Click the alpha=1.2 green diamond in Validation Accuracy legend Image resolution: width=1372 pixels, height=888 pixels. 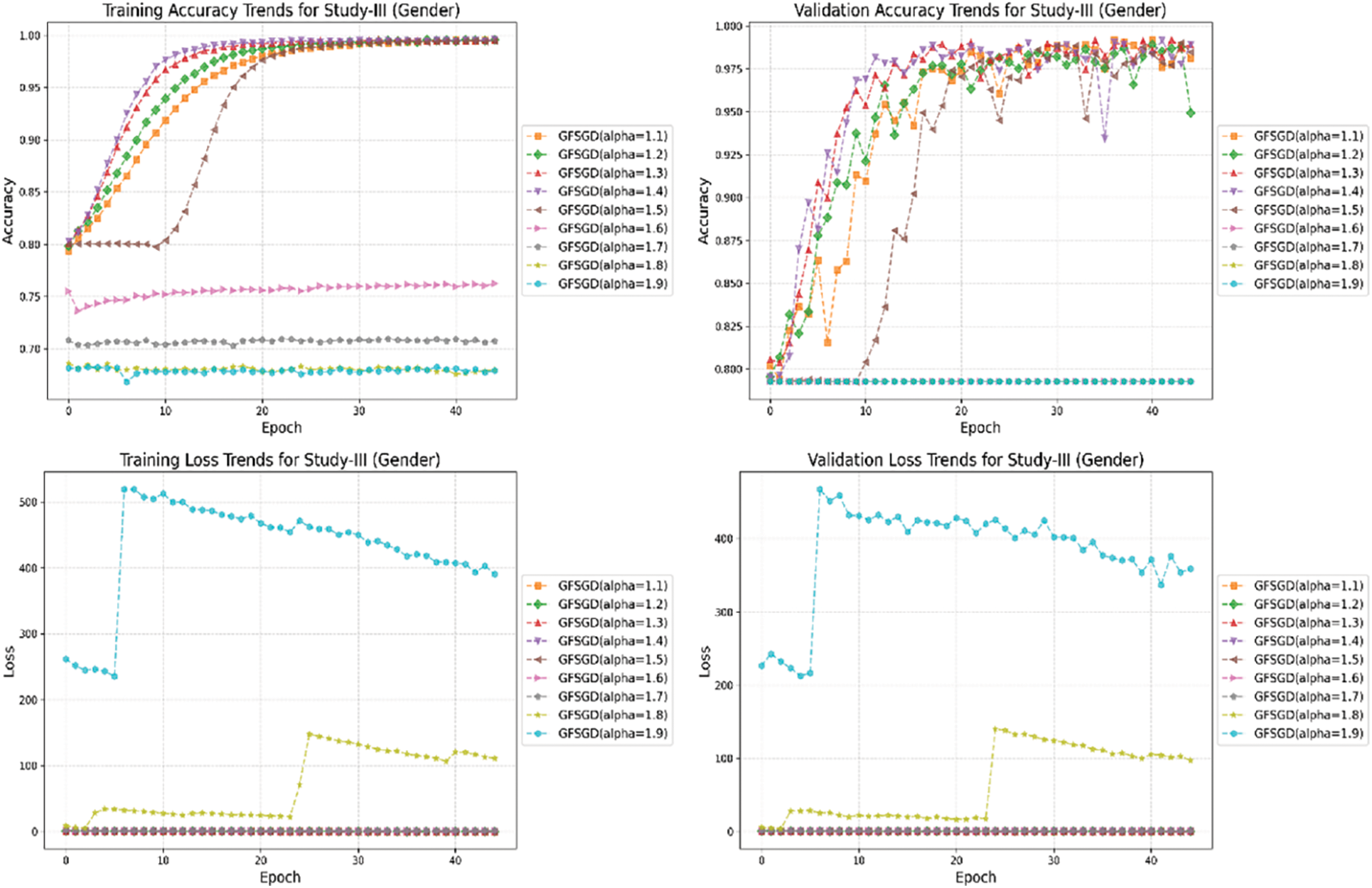click(x=1234, y=154)
